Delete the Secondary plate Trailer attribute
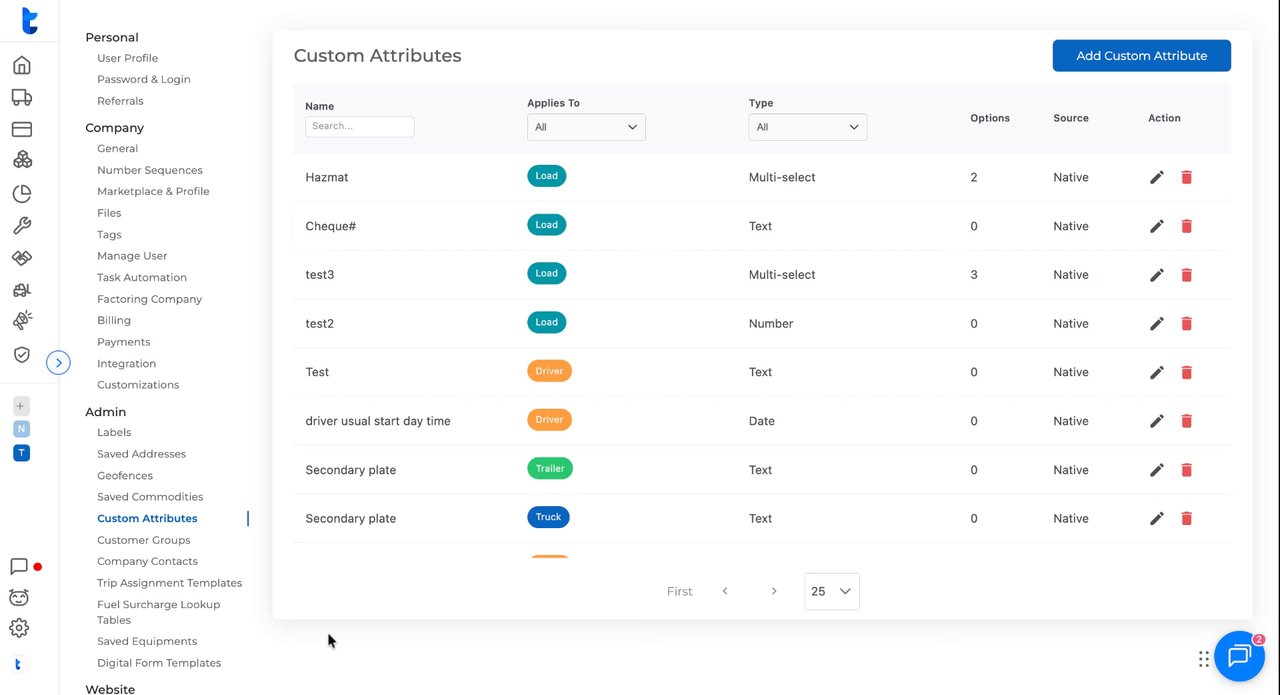The image size is (1280, 695). click(1187, 470)
